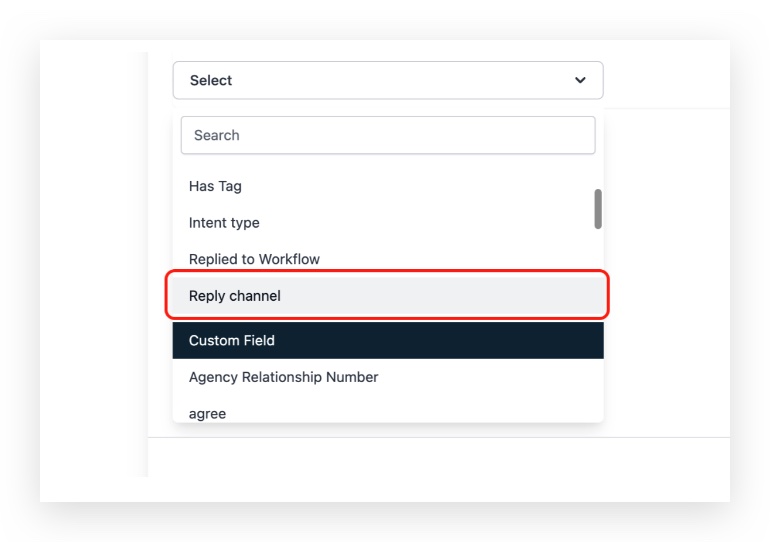Click the Reply channel label text
This screenshot has width=770, height=542.
(x=235, y=296)
